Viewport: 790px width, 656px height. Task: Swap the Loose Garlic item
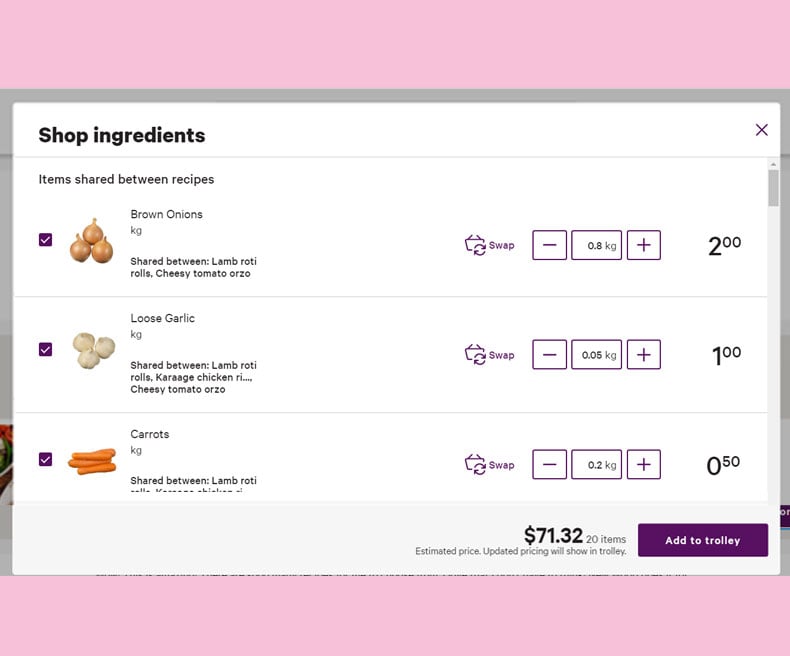pos(490,355)
